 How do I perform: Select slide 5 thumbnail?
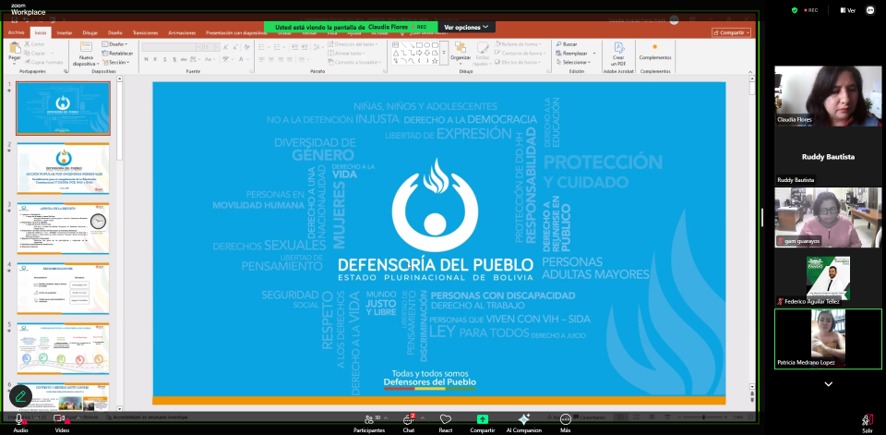63,349
